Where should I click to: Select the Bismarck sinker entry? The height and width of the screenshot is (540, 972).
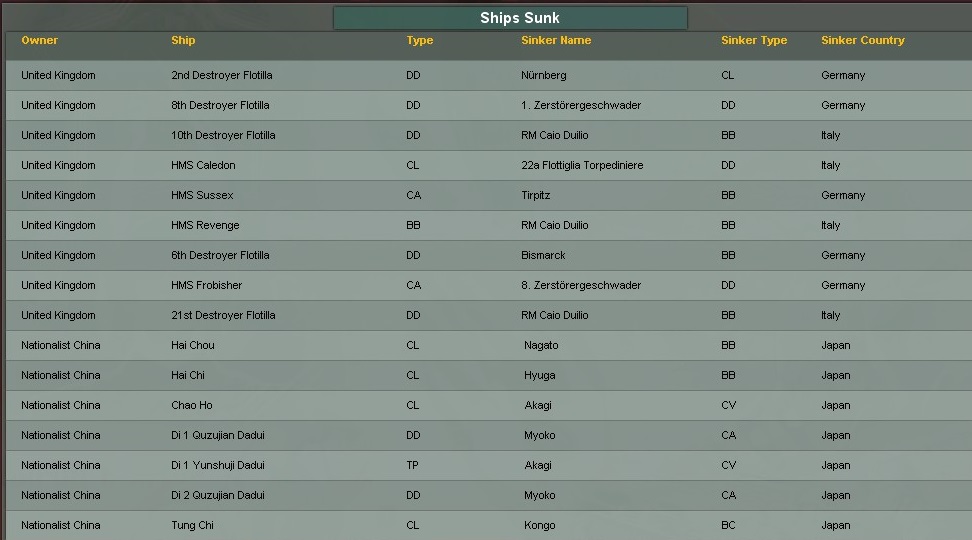pos(543,255)
